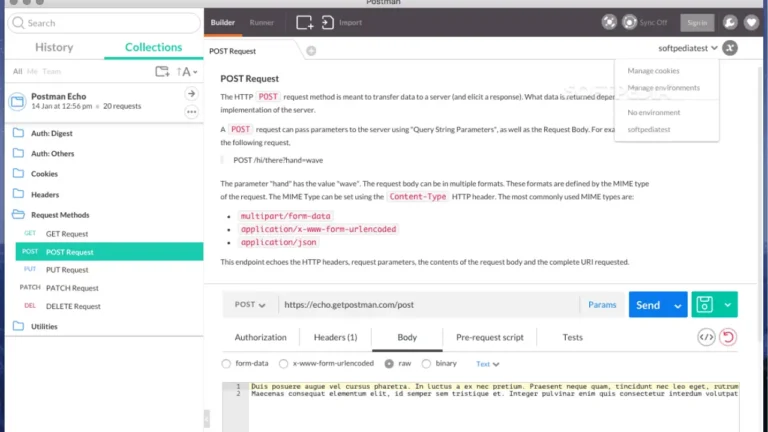Click the Params button
768x432 pixels.
[602, 305]
